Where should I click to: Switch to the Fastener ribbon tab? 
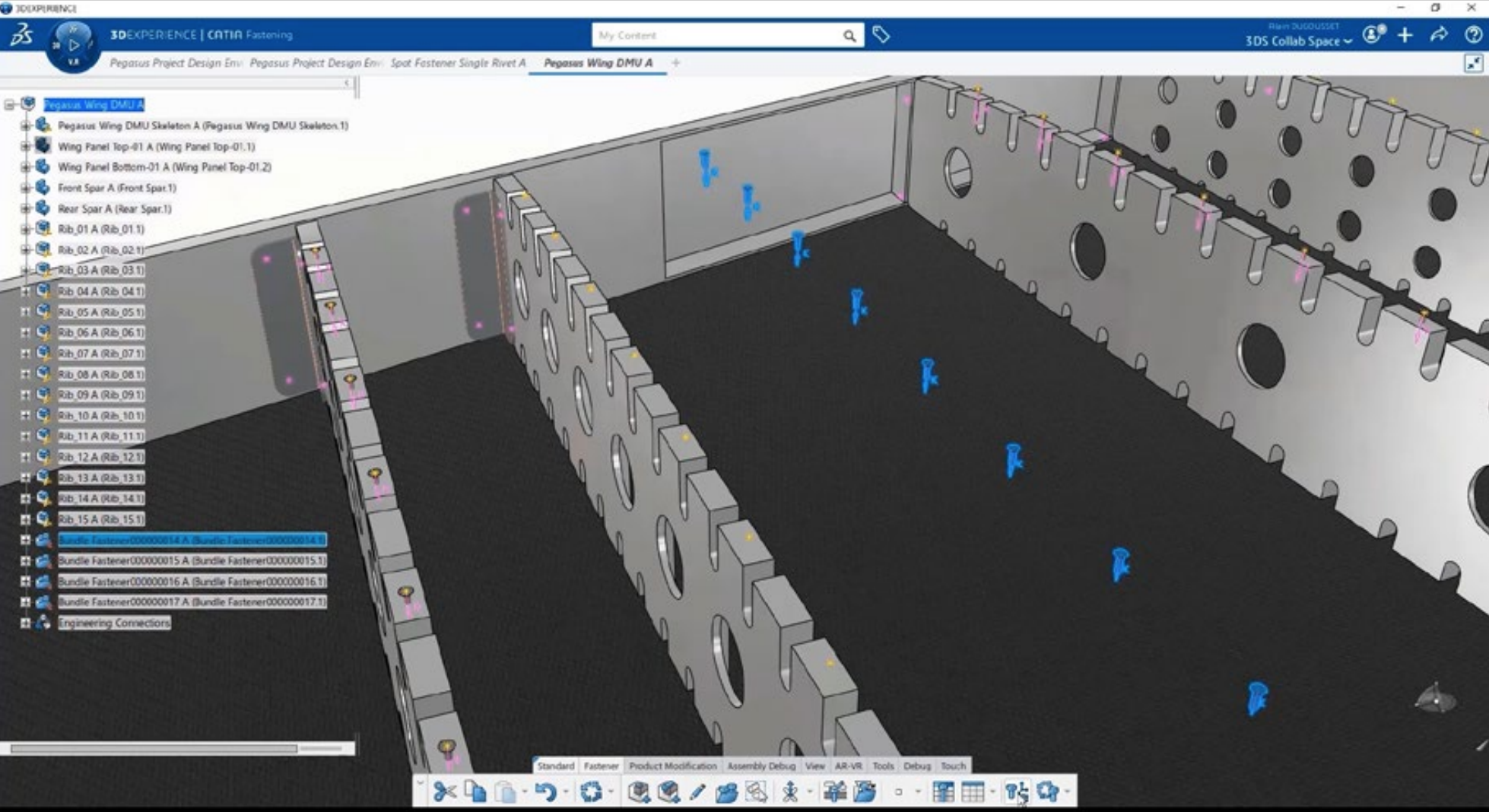pyautogui.click(x=602, y=766)
